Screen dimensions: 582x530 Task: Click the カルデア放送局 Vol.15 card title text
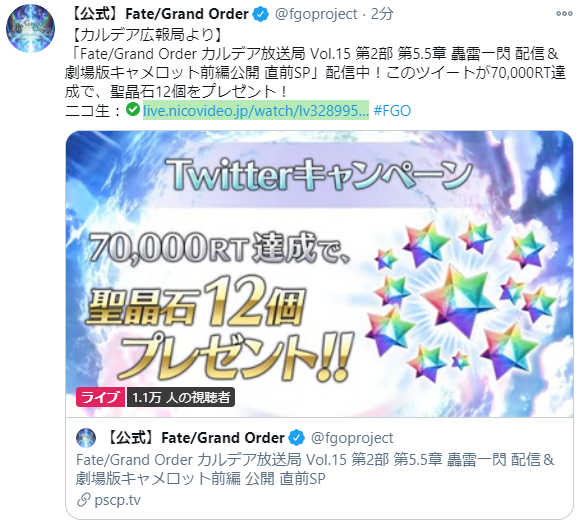315,469
